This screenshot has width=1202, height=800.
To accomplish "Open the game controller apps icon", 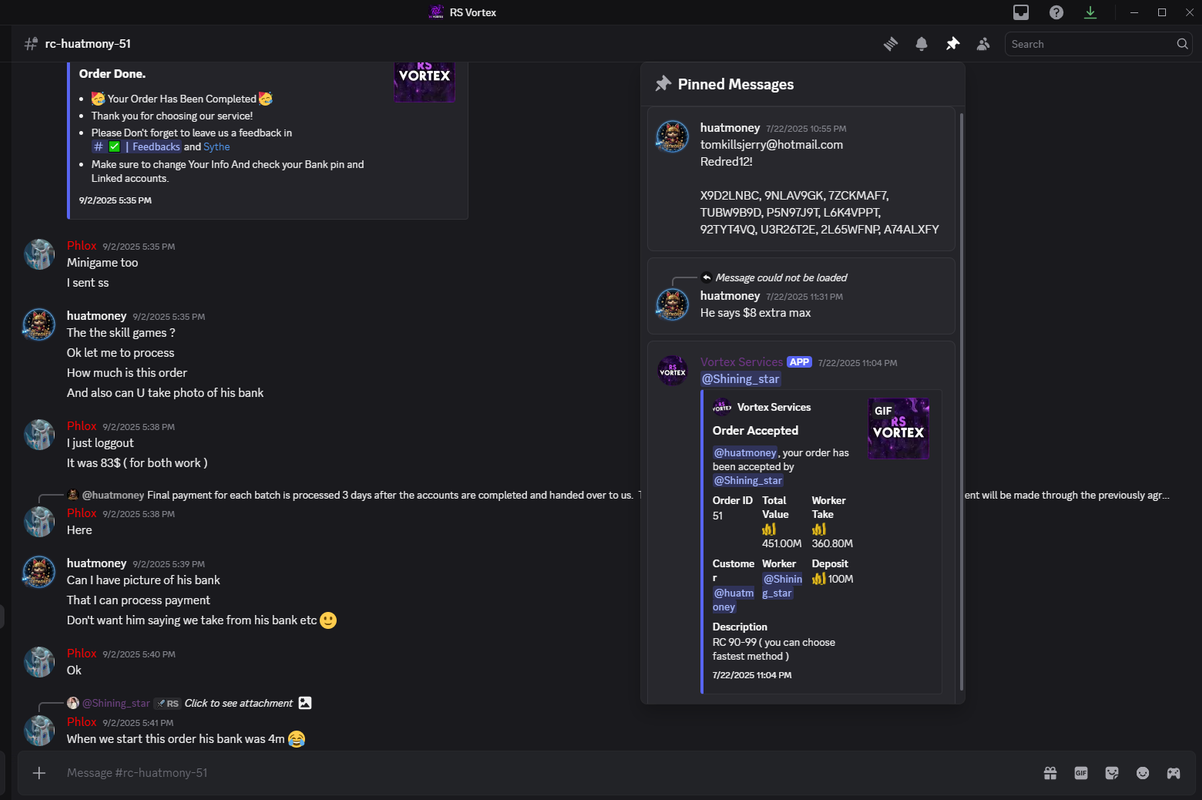I will (1174, 773).
